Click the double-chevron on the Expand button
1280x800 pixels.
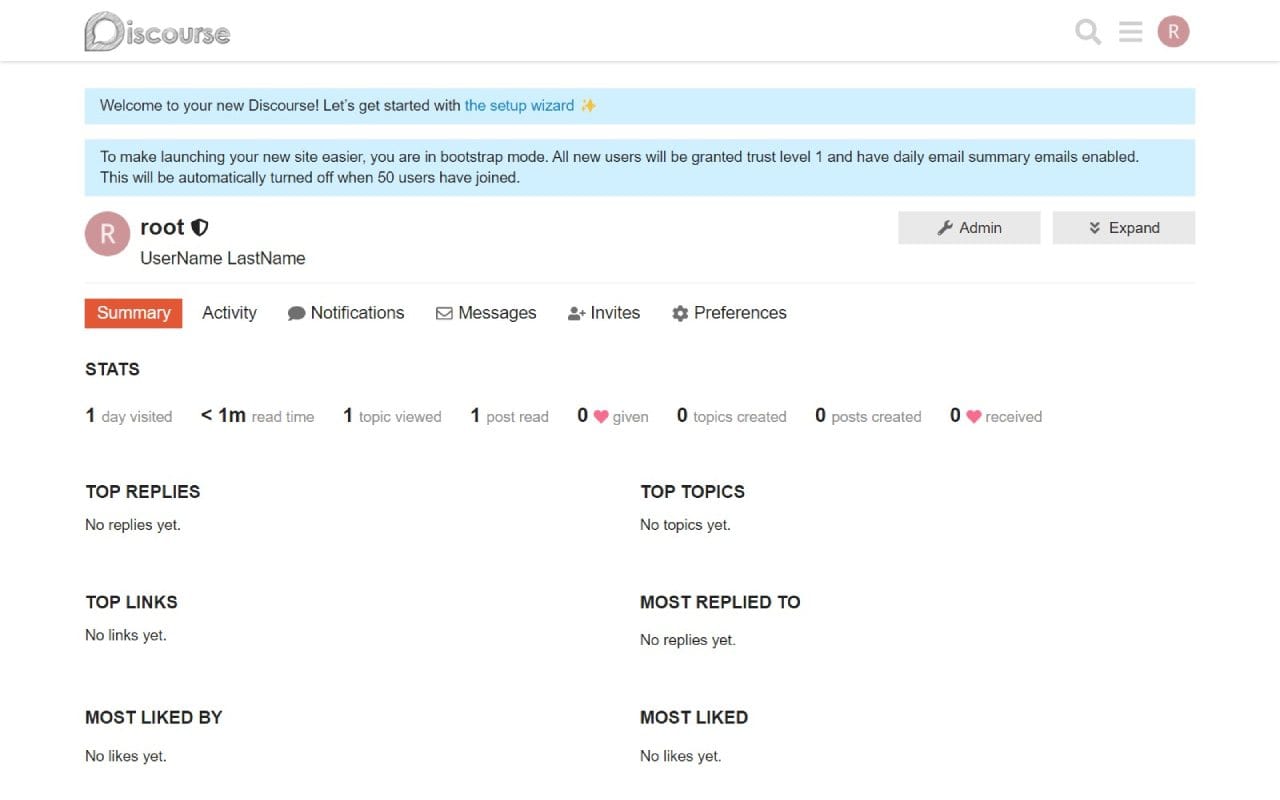click(x=1094, y=227)
